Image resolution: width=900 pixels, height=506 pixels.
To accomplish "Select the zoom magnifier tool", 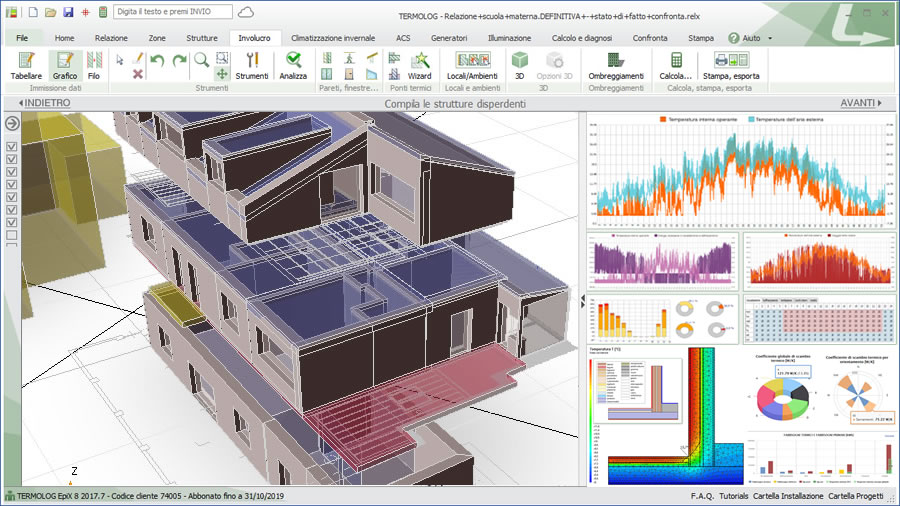I will [201, 59].
